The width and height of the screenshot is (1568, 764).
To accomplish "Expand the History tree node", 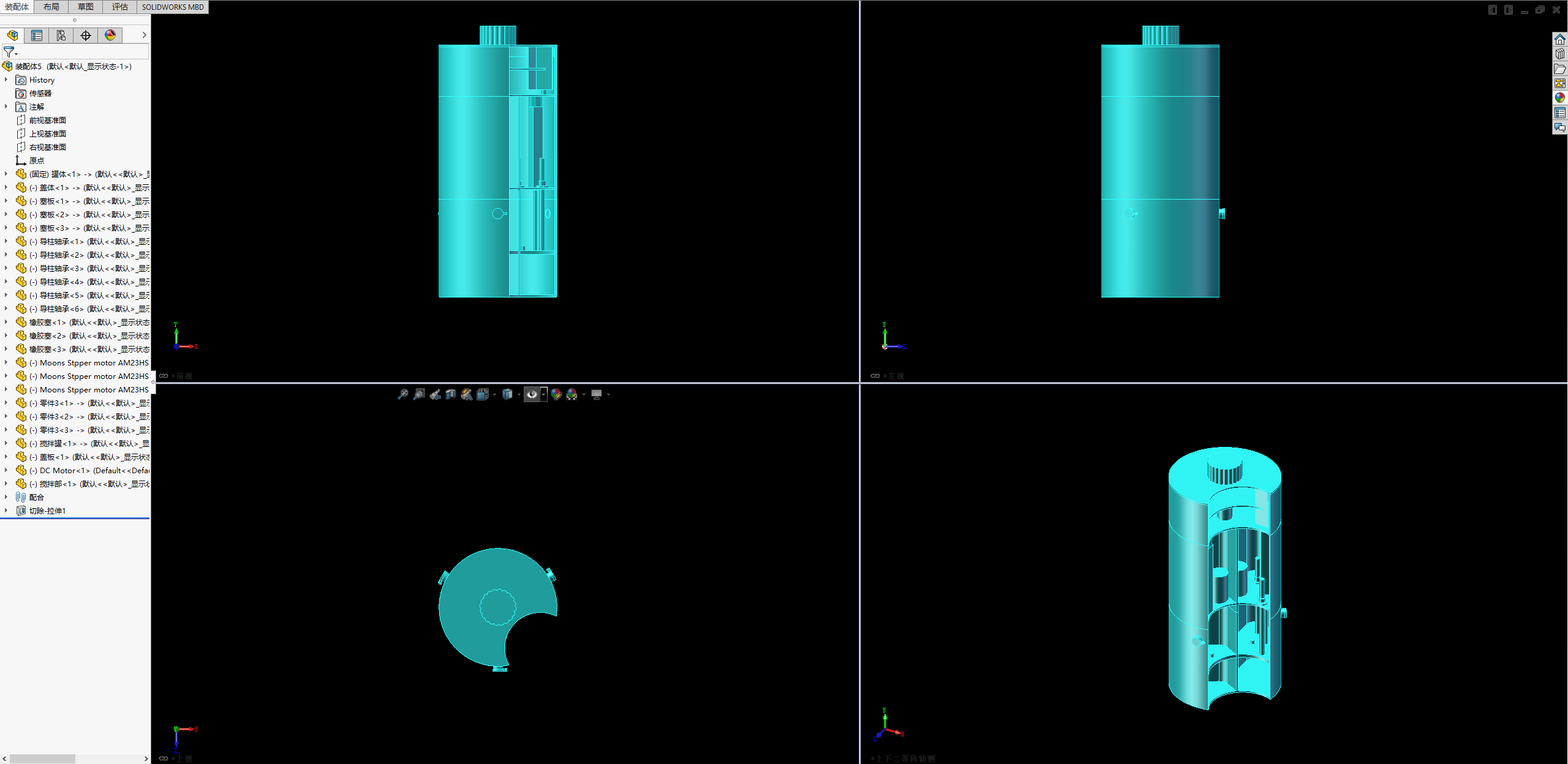I will (x=6, y=80).
